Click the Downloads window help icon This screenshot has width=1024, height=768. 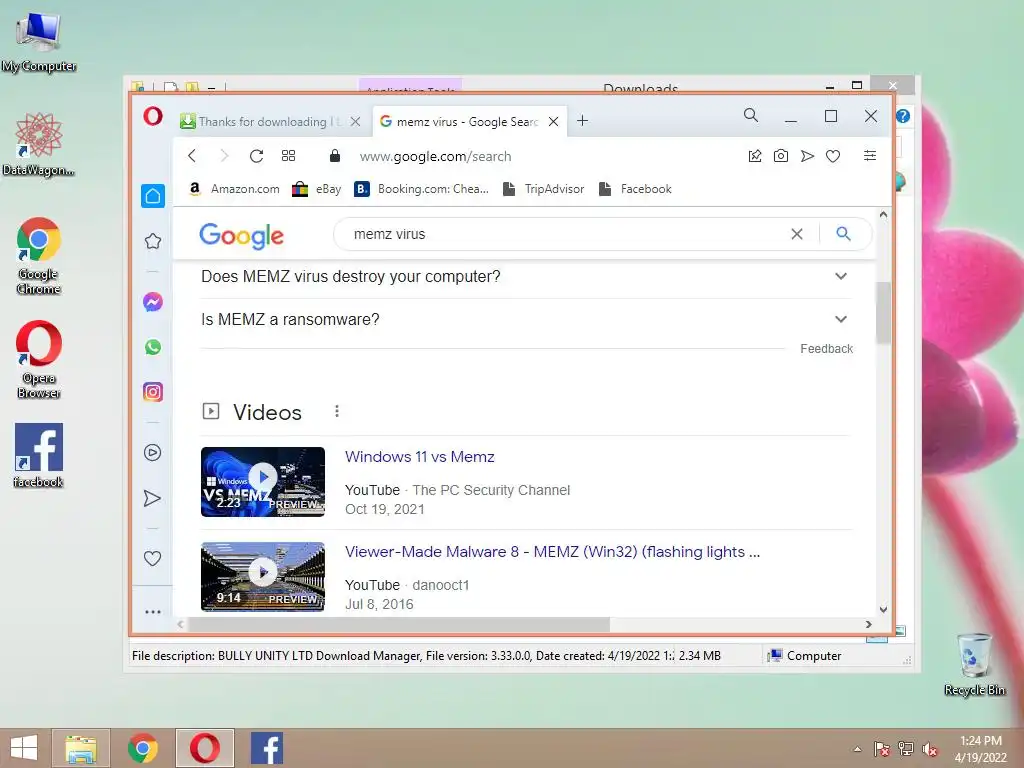903,116
